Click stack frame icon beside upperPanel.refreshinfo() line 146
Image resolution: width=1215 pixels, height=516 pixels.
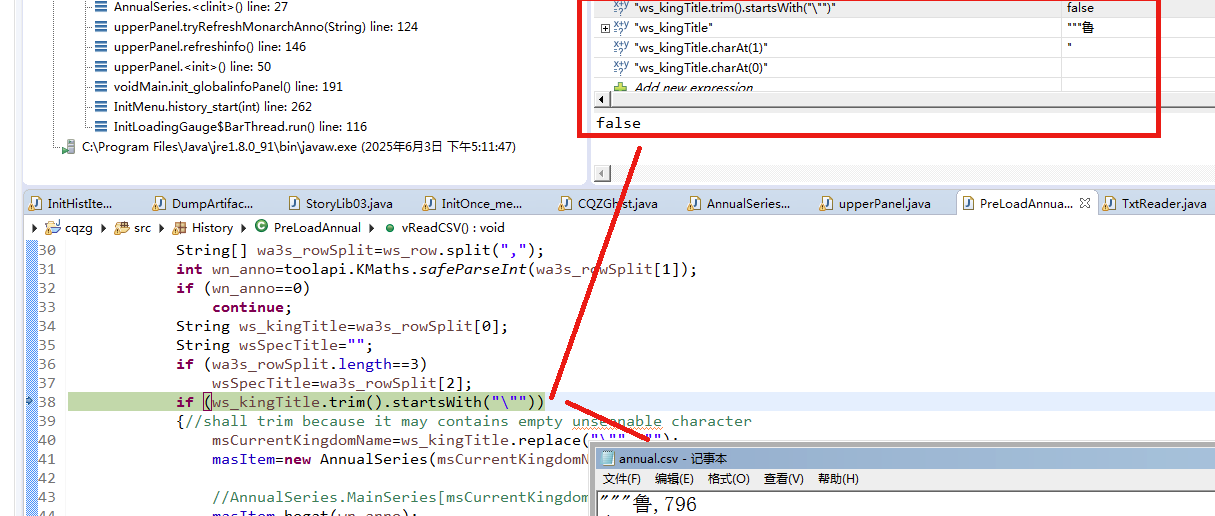(100, 47)
